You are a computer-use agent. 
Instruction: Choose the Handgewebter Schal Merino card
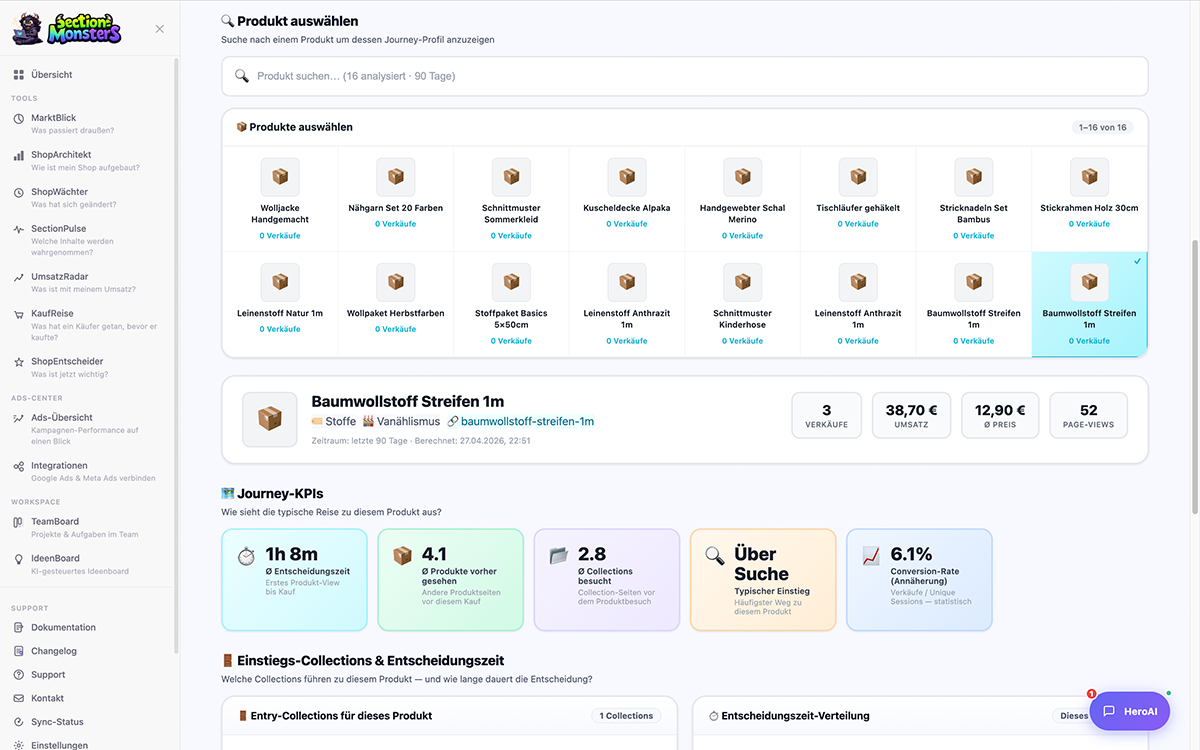(742, 200)
